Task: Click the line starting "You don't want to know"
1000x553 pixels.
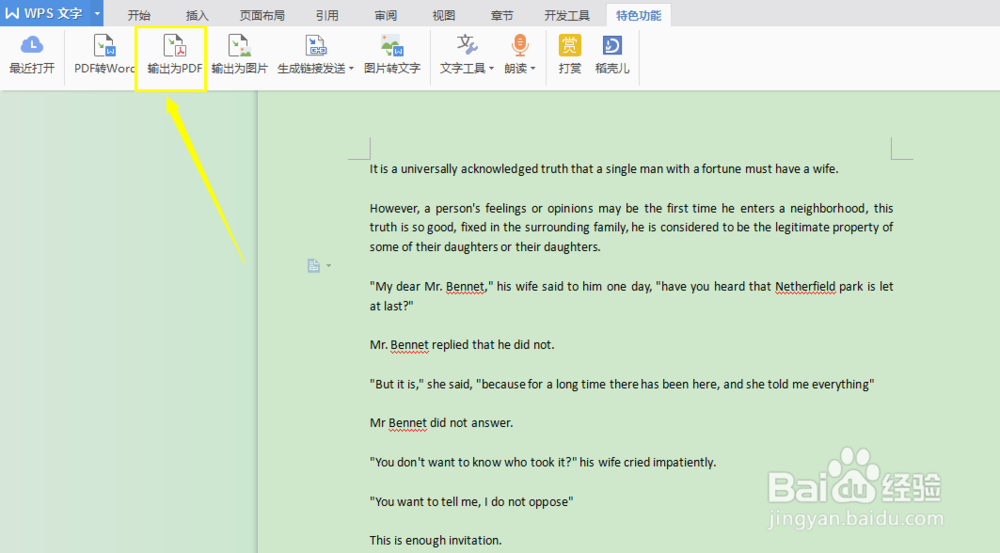Action: [543, 462]
